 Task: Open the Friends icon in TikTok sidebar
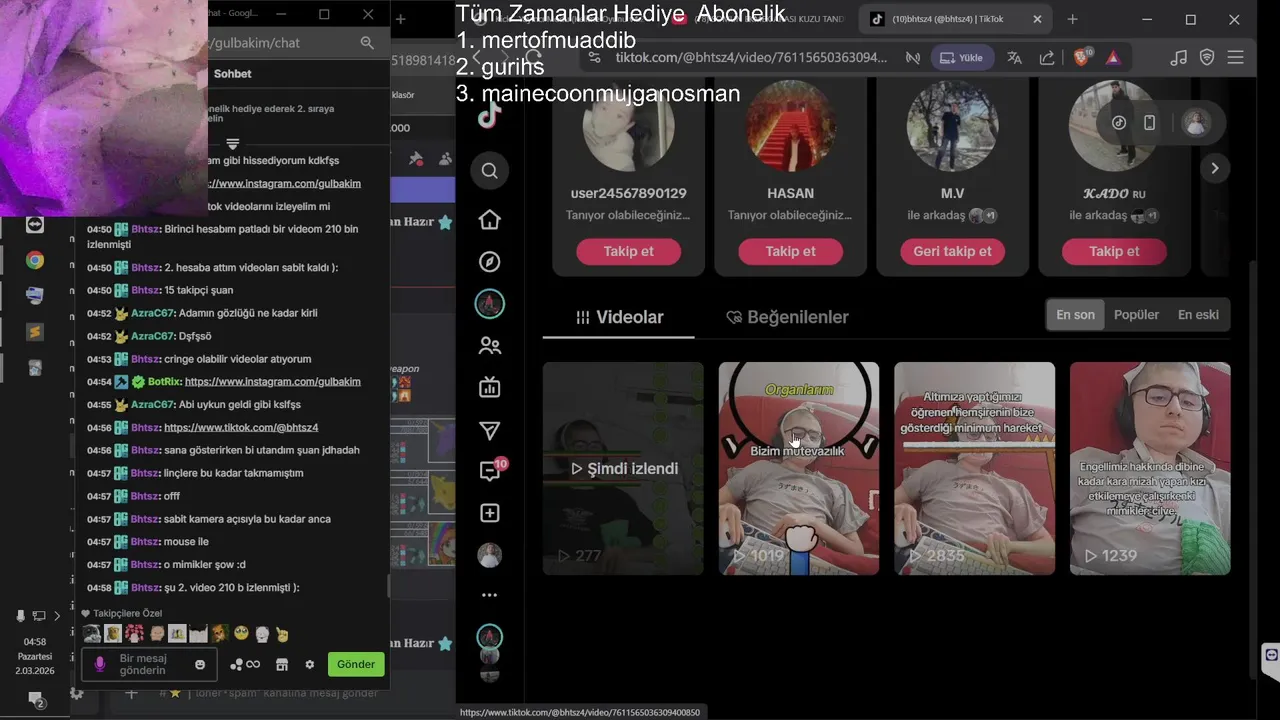tap(489, 346)
